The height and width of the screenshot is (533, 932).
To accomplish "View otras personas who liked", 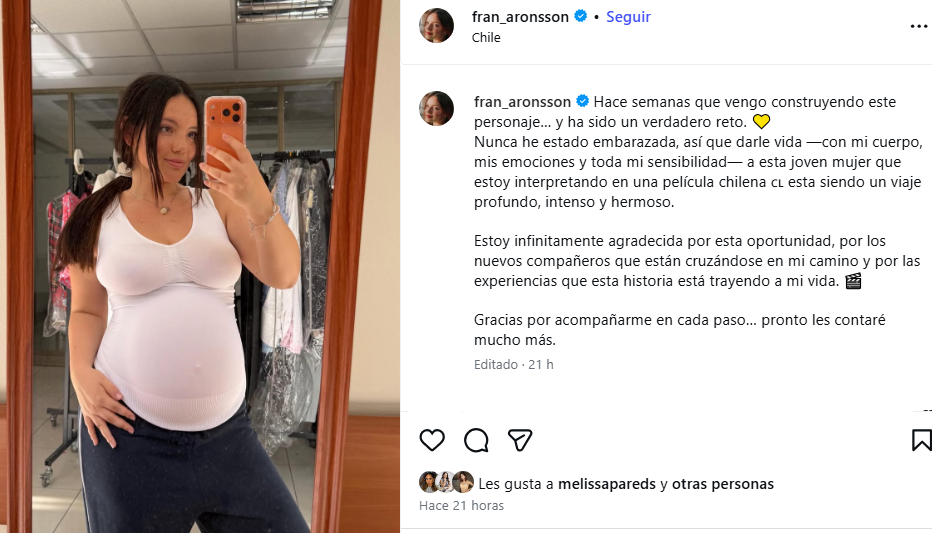I will (723, 484).
